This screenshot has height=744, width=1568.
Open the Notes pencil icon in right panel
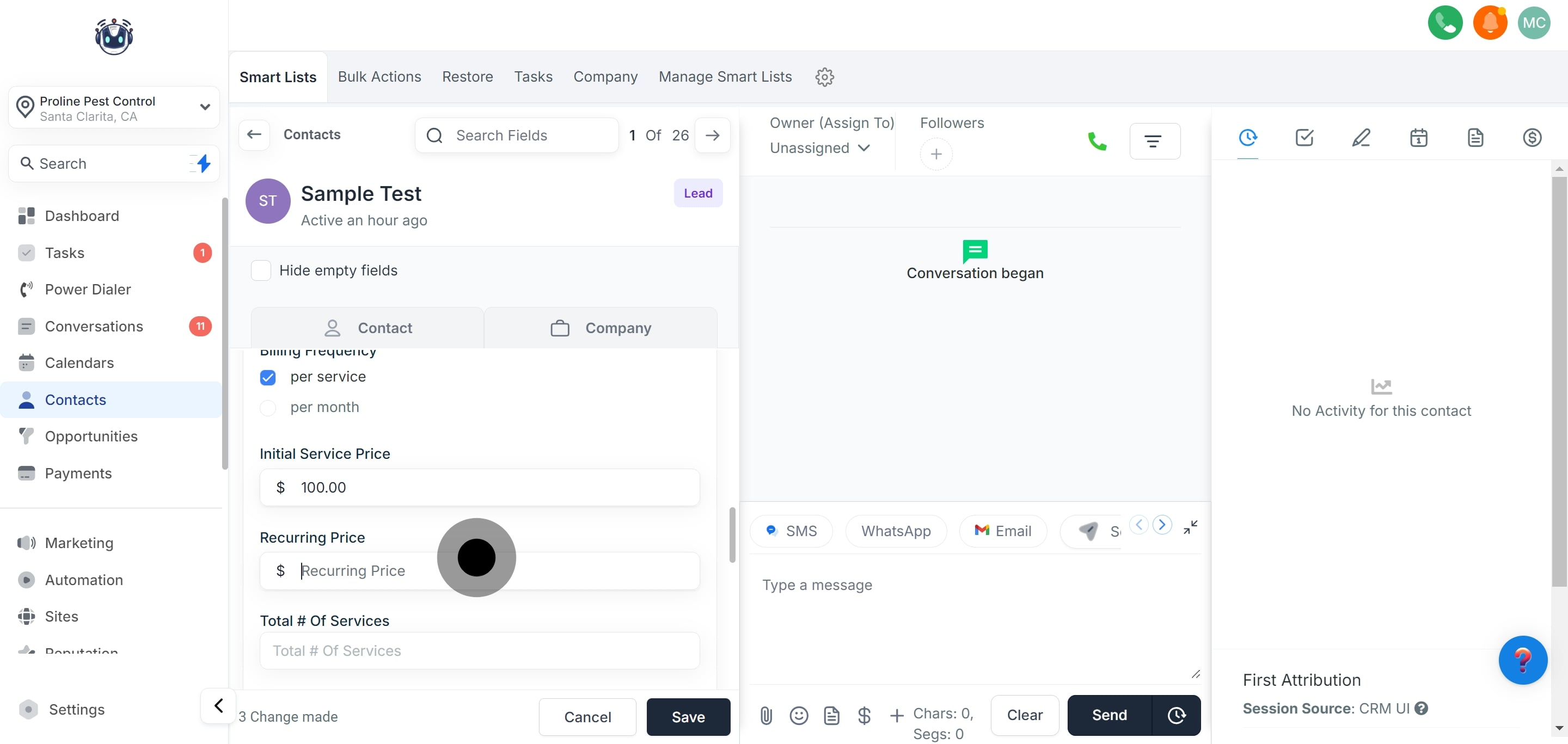[x=1361, y=138]
